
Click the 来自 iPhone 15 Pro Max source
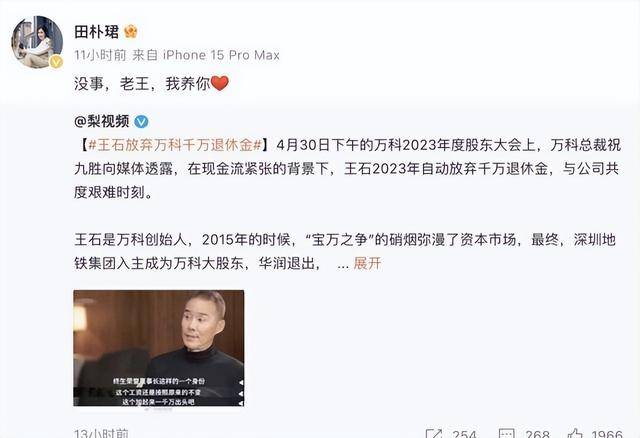point(206,55)
